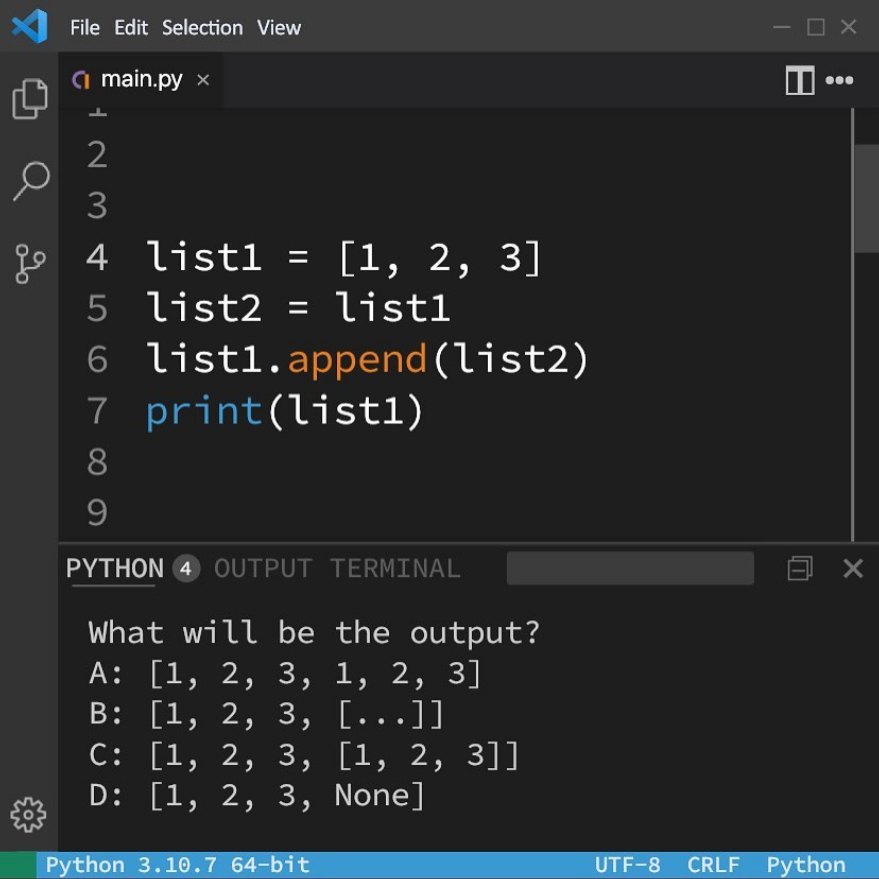This screenshot has width=879, height=879.
Task: Open the Explorer files icon in sidebar
Action: point(30,98)
